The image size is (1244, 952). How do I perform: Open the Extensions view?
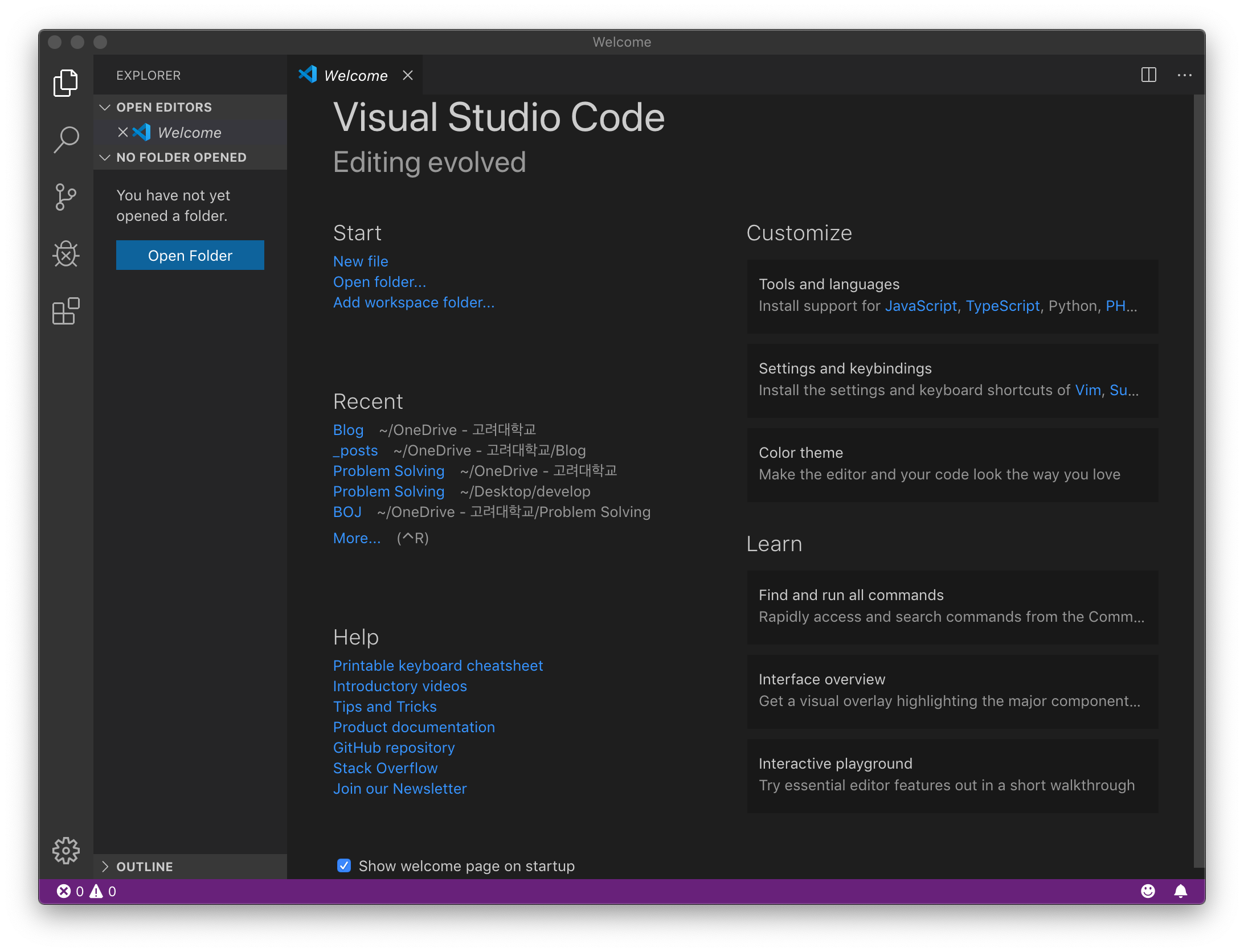[66, 311]
